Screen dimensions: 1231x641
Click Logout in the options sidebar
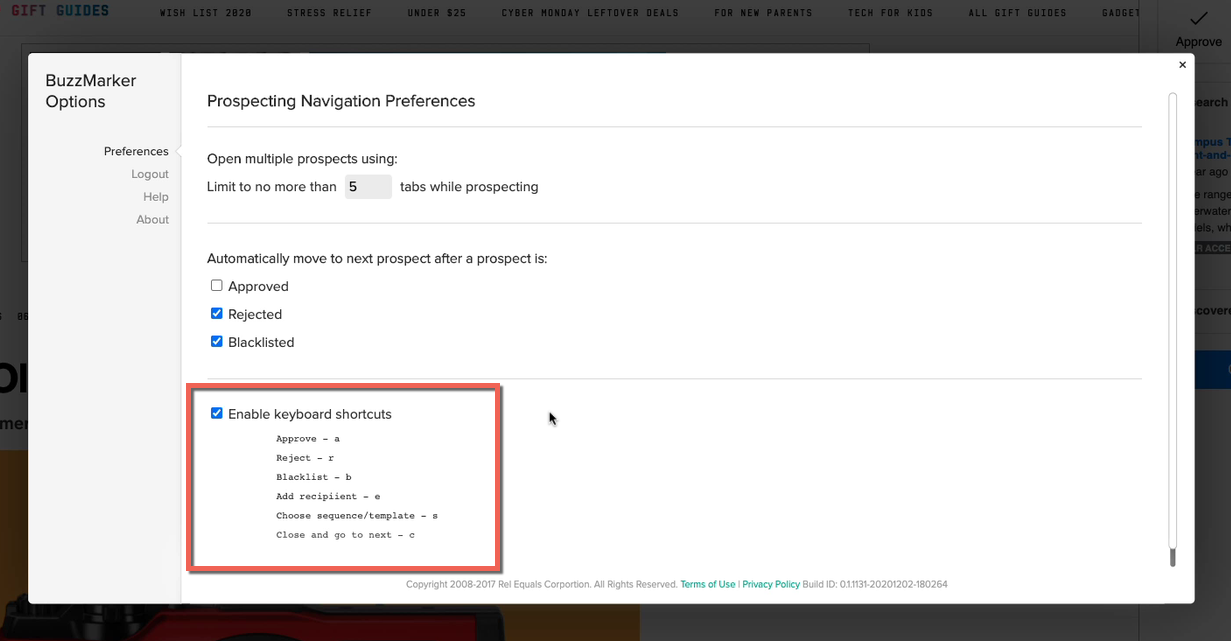point(150,174)
